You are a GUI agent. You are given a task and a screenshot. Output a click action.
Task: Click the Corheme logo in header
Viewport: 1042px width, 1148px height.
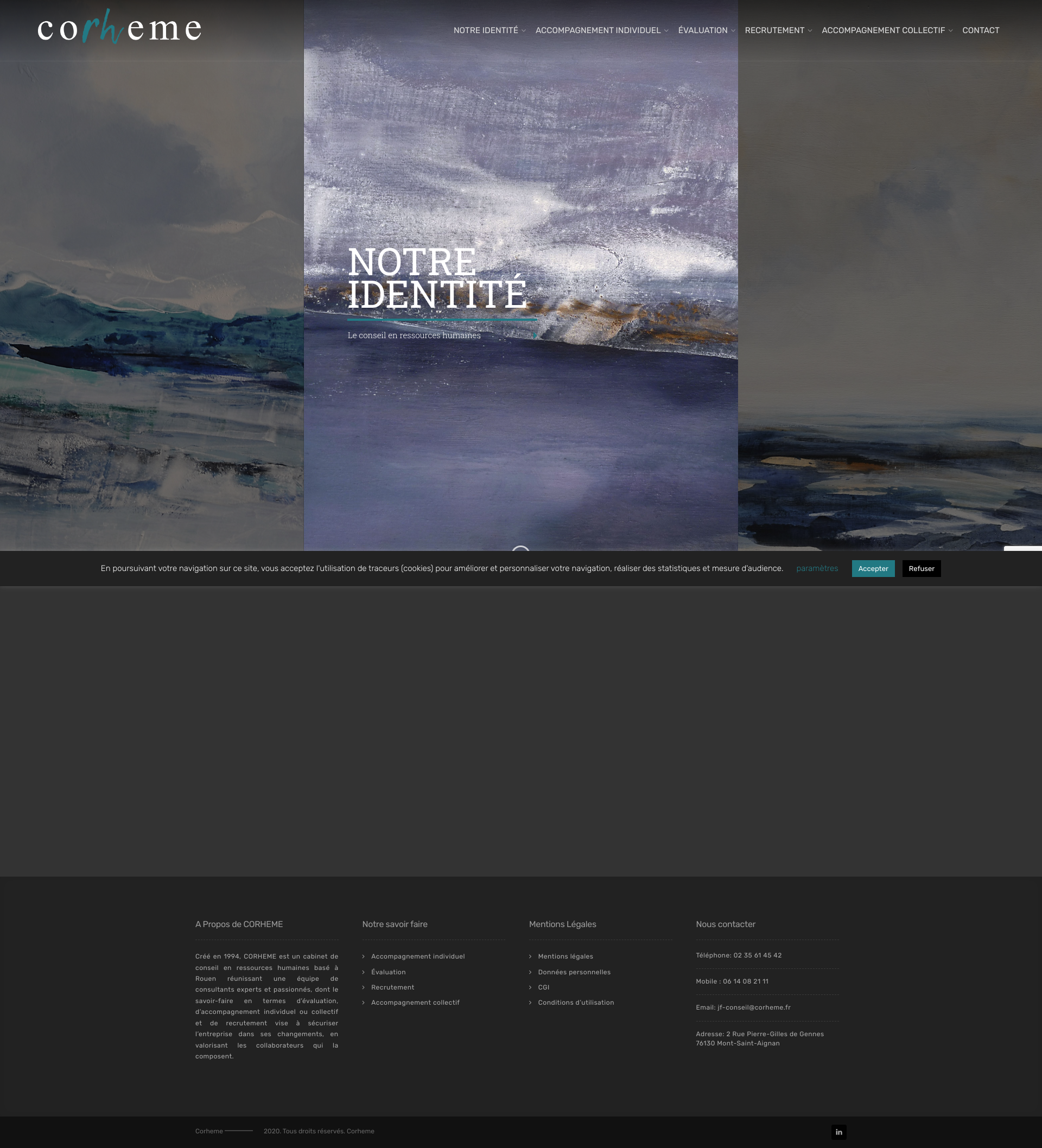(x=119, y=27)
